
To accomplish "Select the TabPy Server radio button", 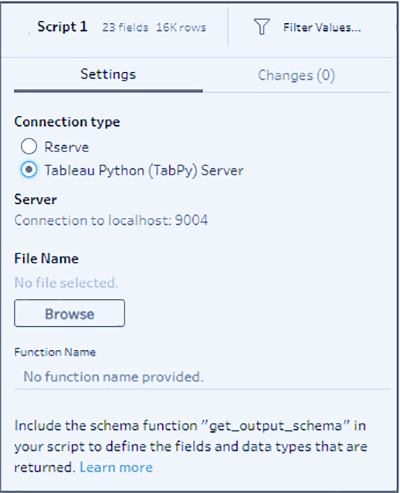I will point(29,170).
